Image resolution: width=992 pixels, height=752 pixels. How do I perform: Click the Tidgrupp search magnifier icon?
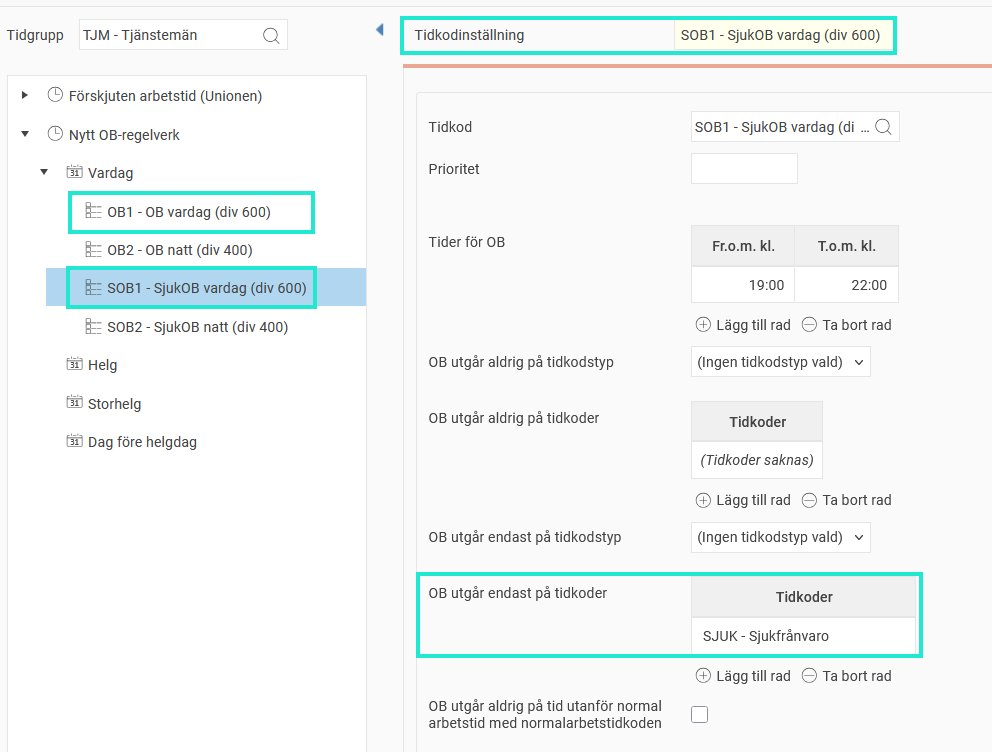[x=271, y=36]
